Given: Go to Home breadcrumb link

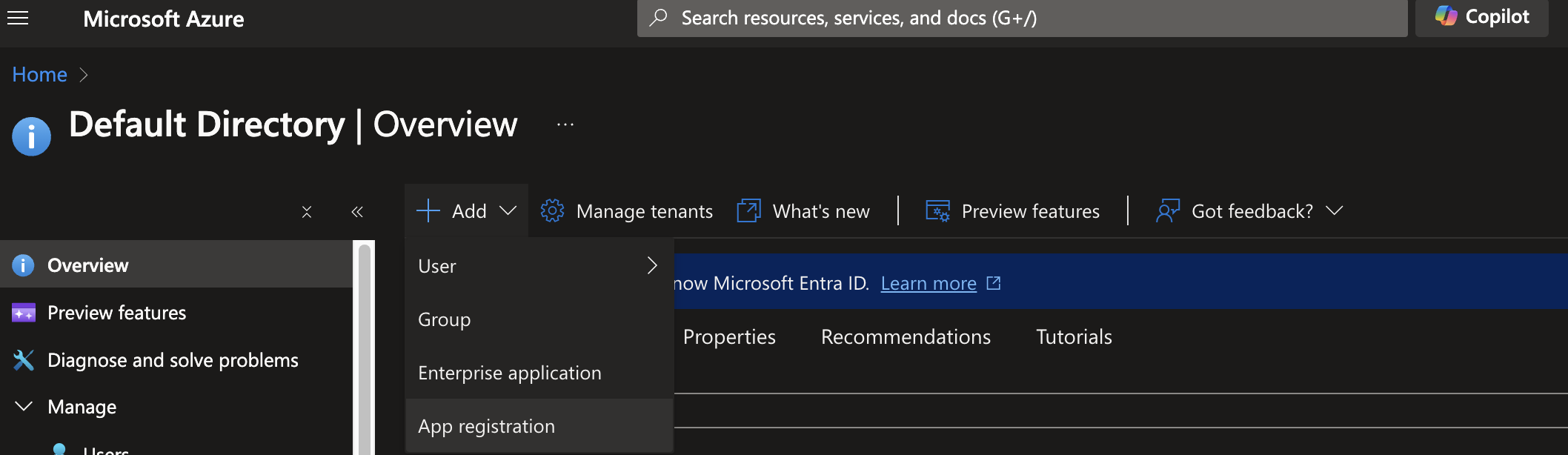Looking at the screenshot, I should [40, 74].
